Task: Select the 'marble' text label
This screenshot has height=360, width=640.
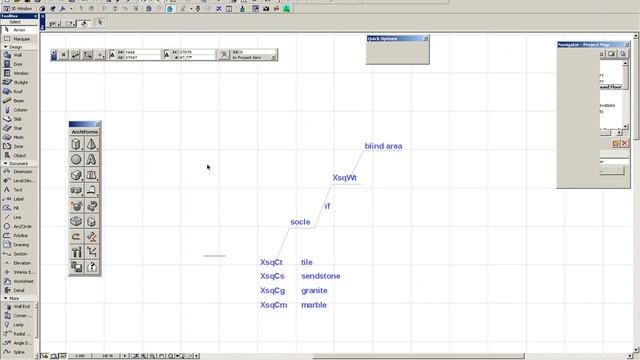Action: pos(314,305)
